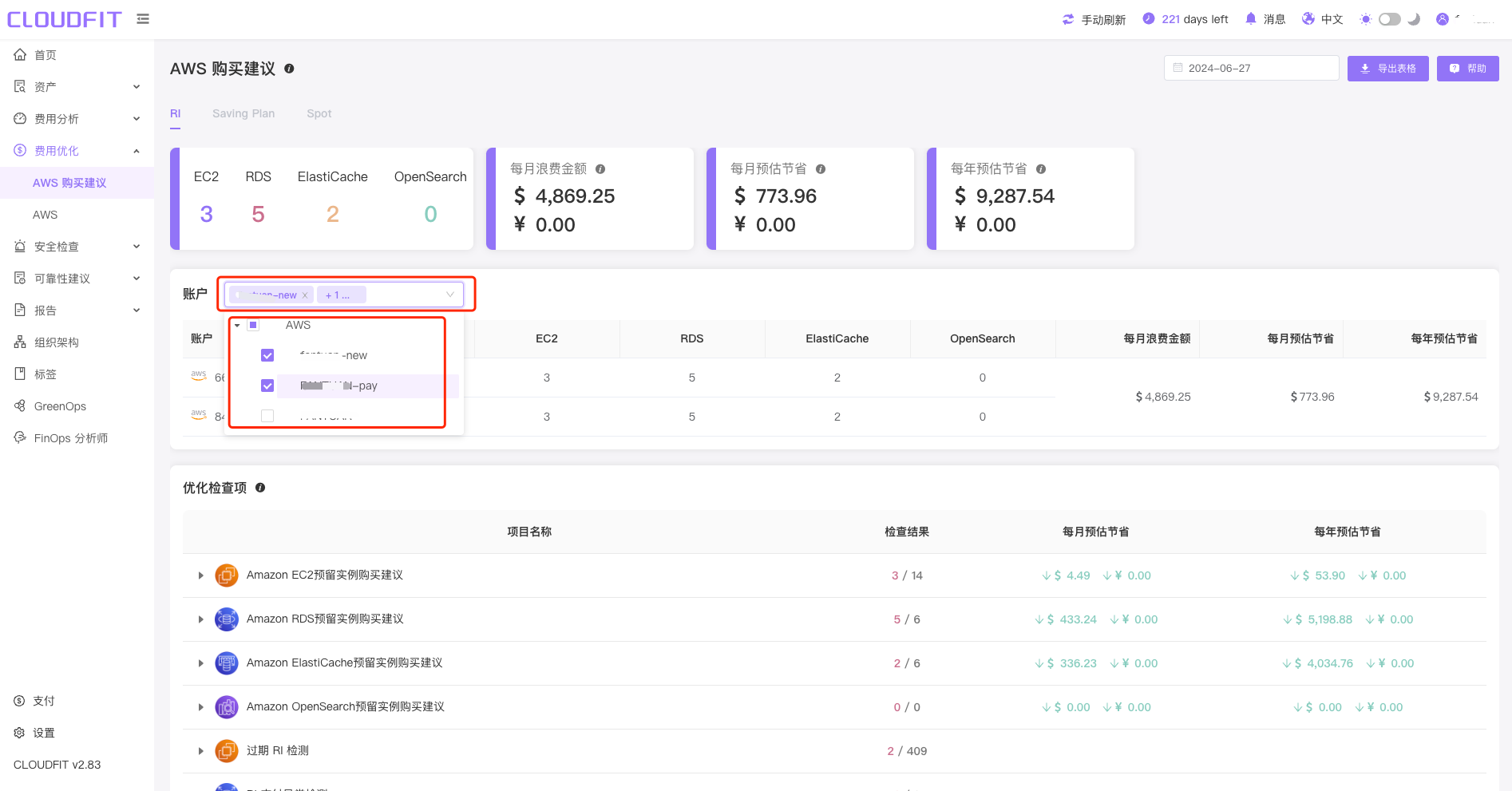Image resolution: width=1512 pixels, height=791 pixels.
Task: Uncheck the account ending in -new
Action: click(x=267, y=355)
